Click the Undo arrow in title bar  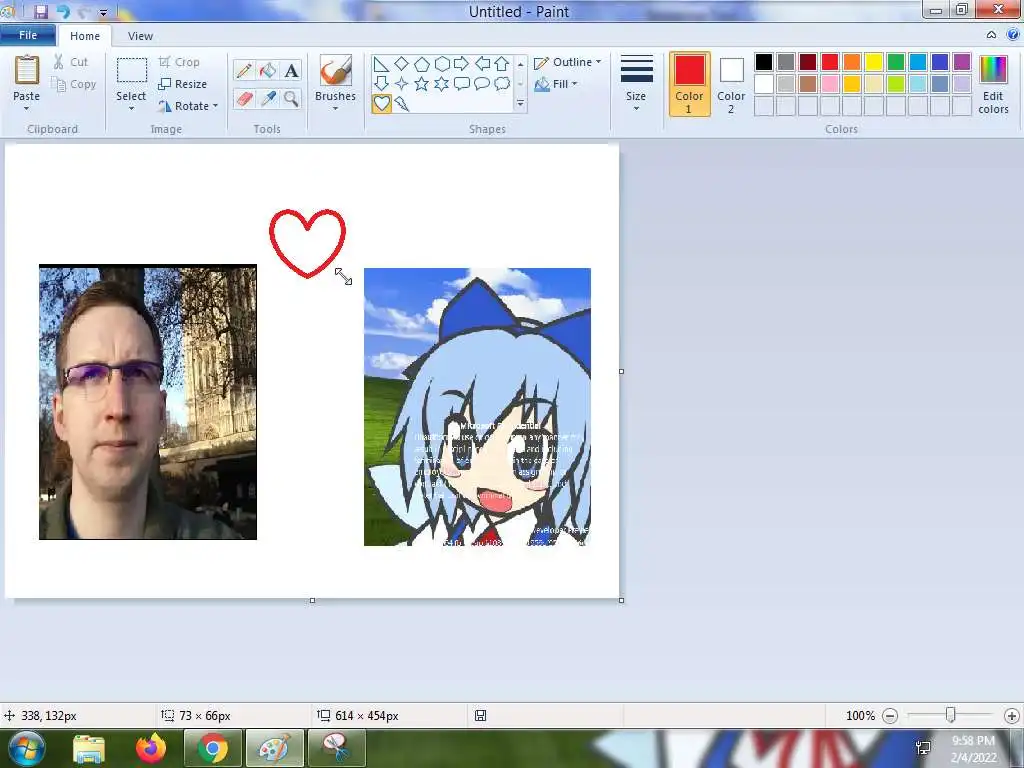coord(63,11)
